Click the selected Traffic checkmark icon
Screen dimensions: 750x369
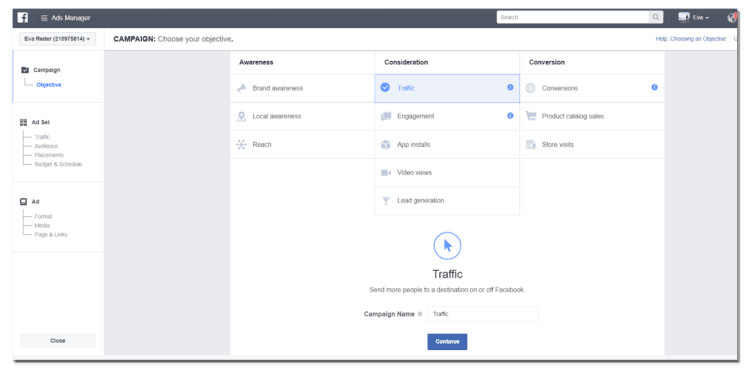pyautogui.click(x=385, y=88)
